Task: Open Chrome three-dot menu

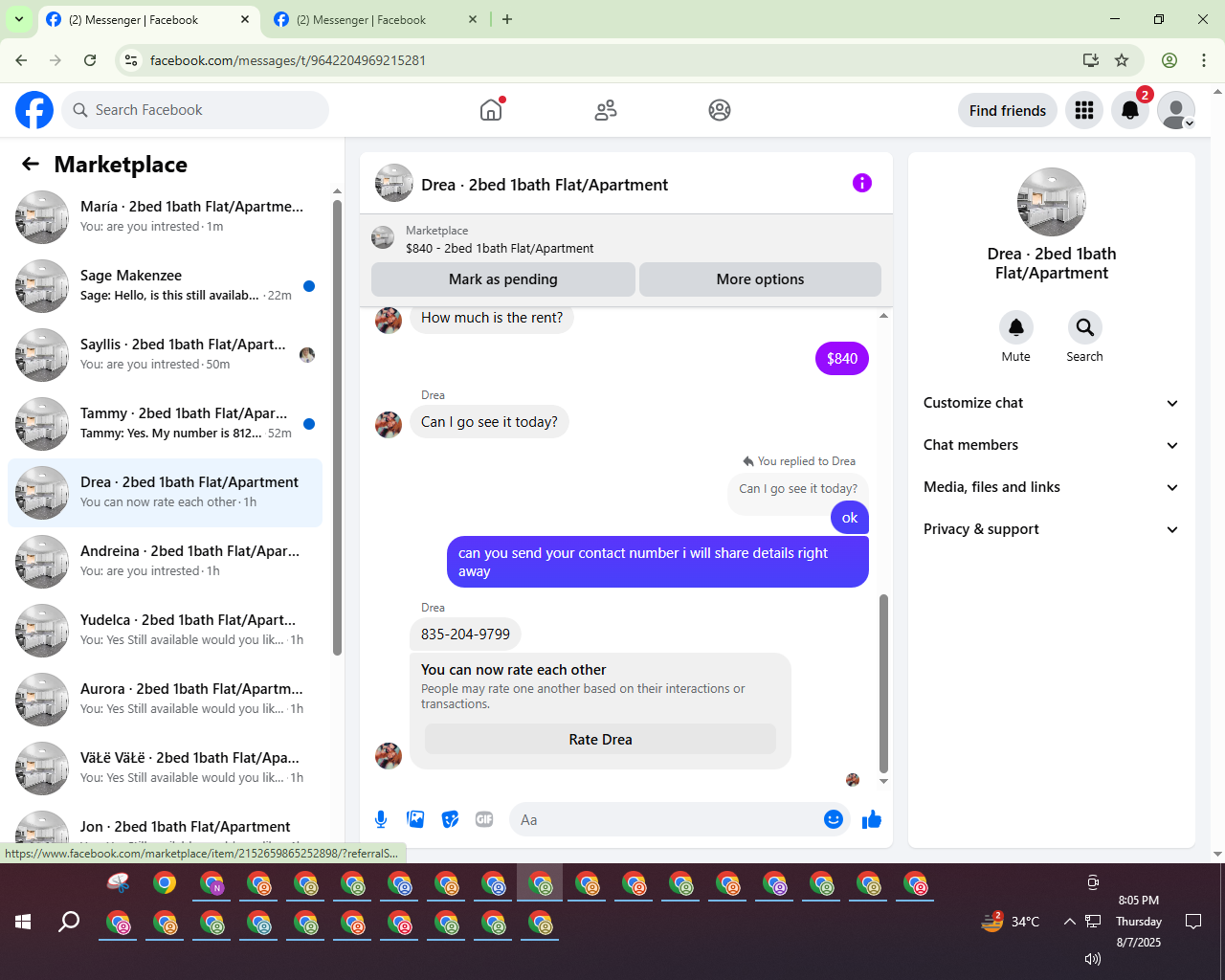Action: [x=1204, y=60]
